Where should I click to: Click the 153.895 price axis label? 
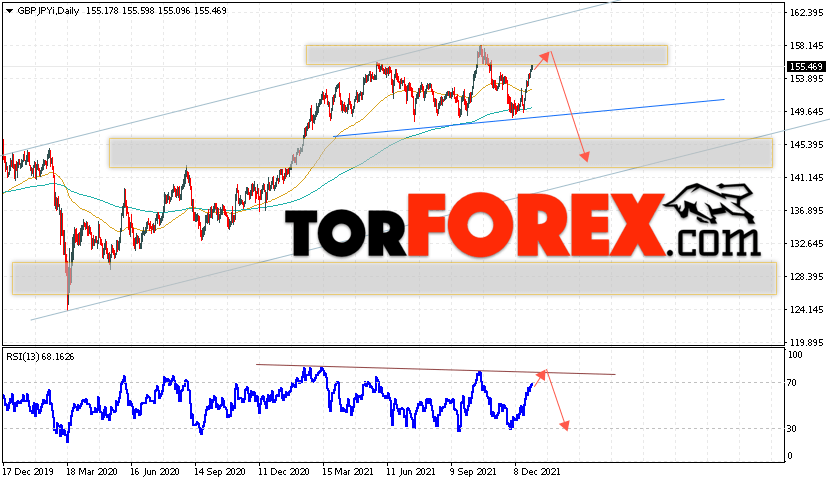tap(806, 79)
